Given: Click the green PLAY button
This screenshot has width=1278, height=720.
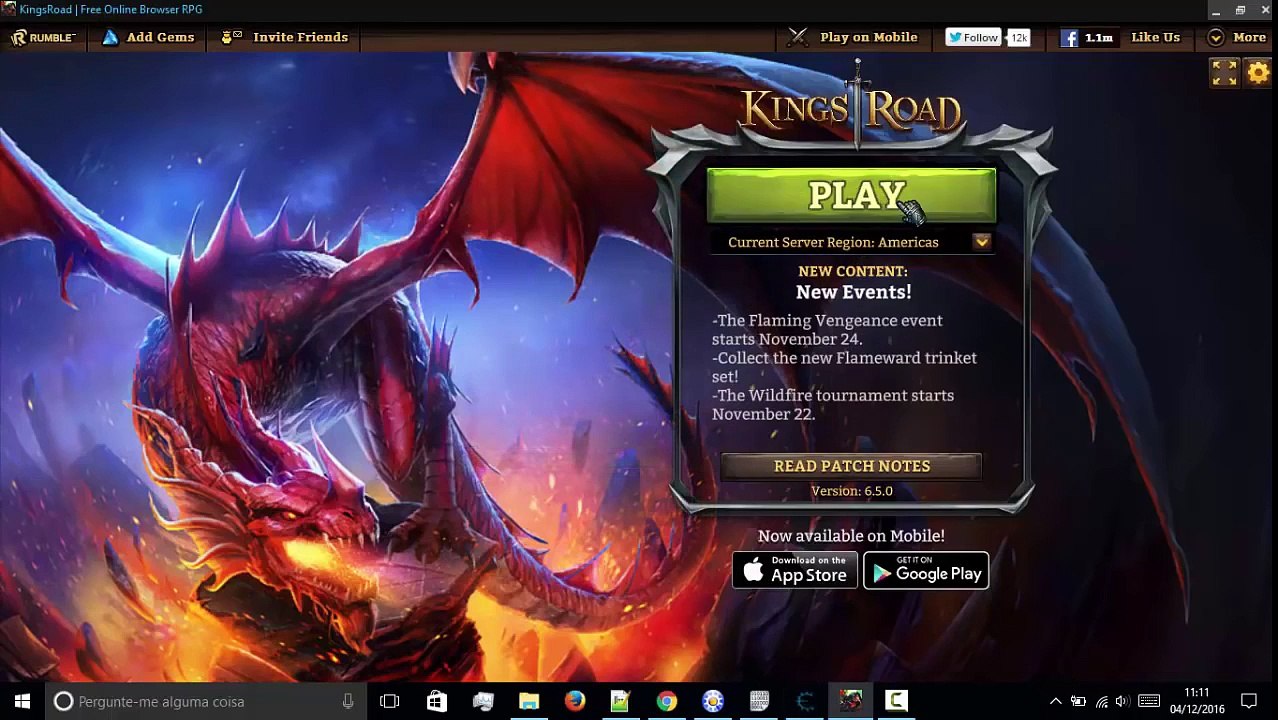Looking at the screenshot, I should pyautogui.click(x=851, y=195).
